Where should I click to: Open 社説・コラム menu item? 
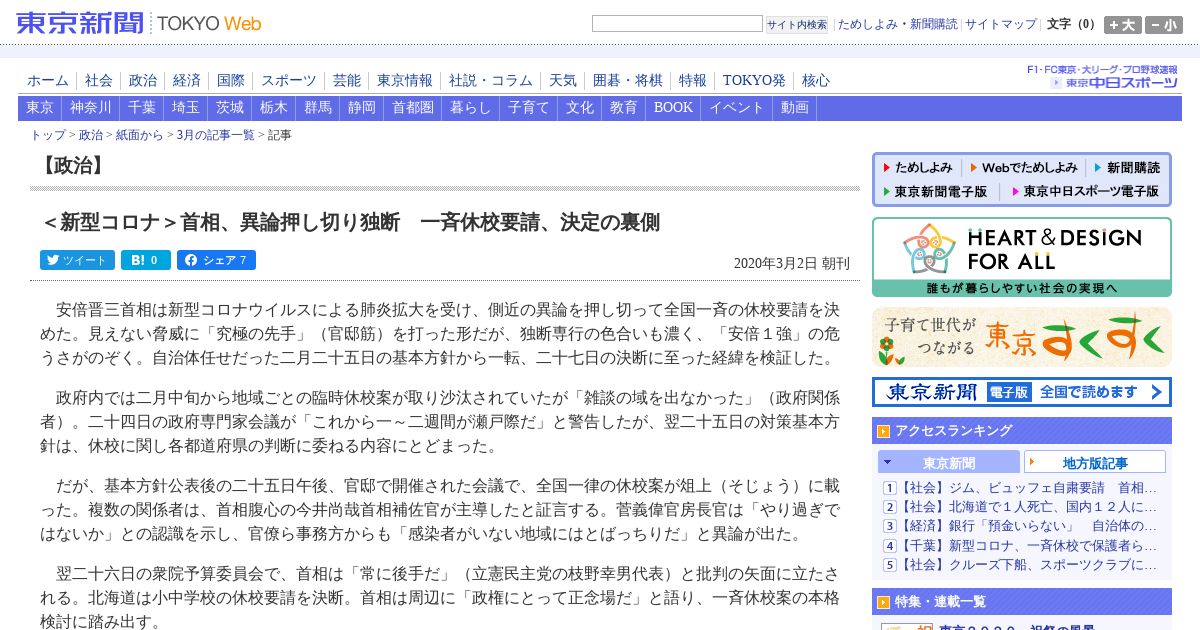coord(491,80)
